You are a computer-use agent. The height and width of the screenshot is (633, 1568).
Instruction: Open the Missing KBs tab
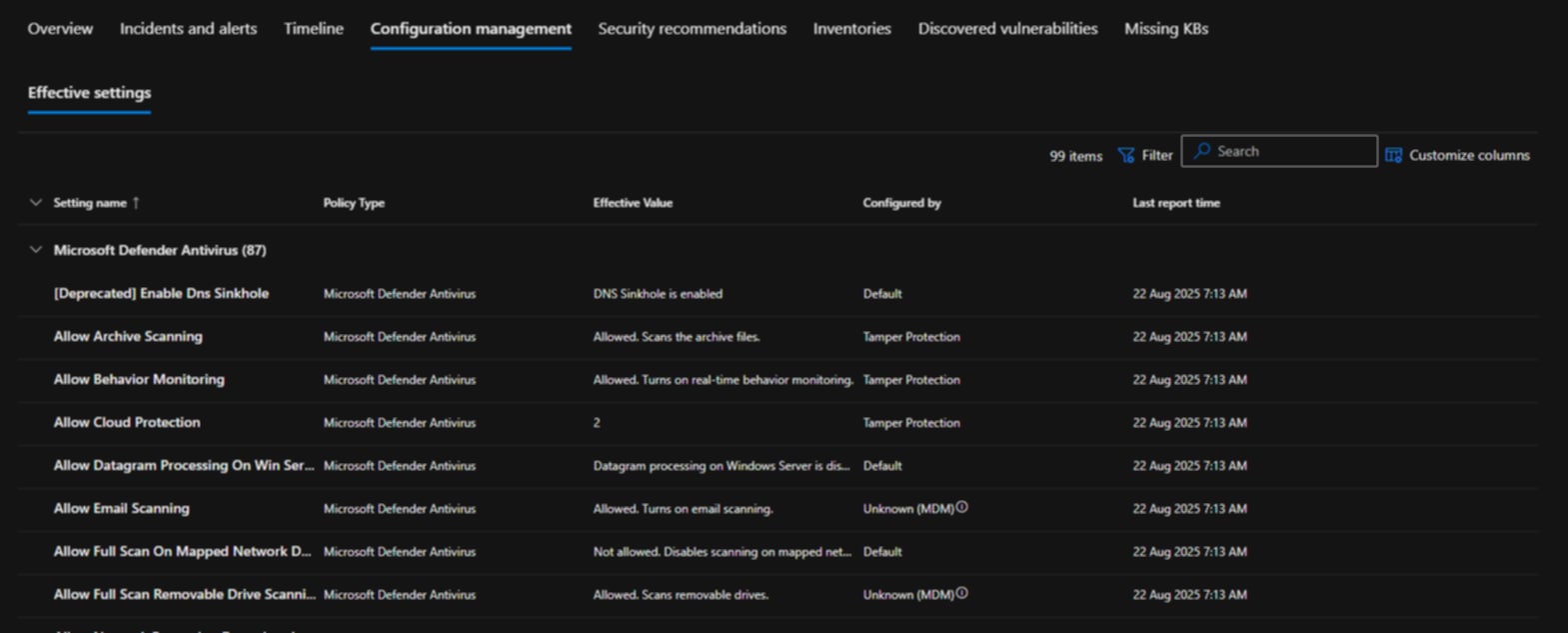tap(1165, 29)
